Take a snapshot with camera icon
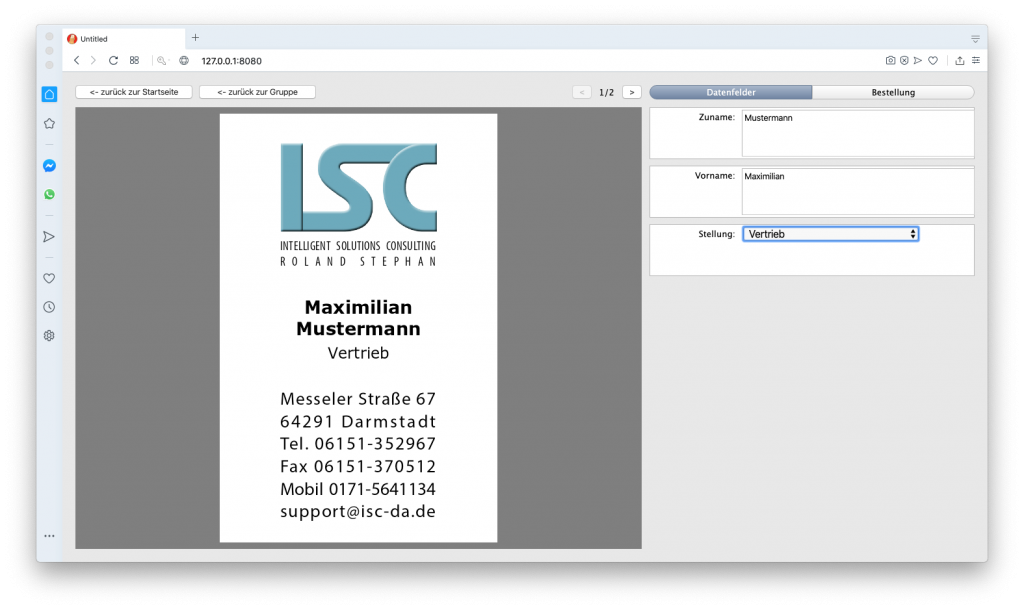The width and height of the screenshot is (1024, 610). (x=890, y=60)
